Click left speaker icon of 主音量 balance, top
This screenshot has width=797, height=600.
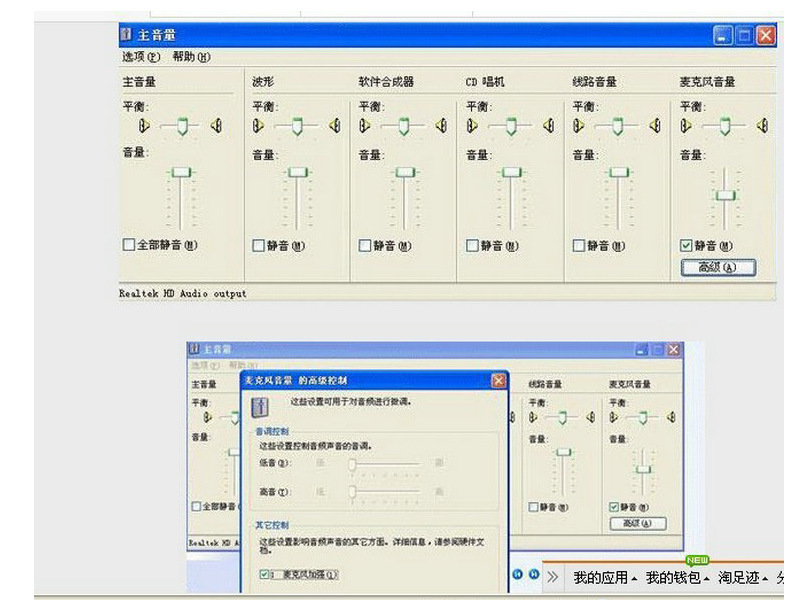click(x=144, y=125)
